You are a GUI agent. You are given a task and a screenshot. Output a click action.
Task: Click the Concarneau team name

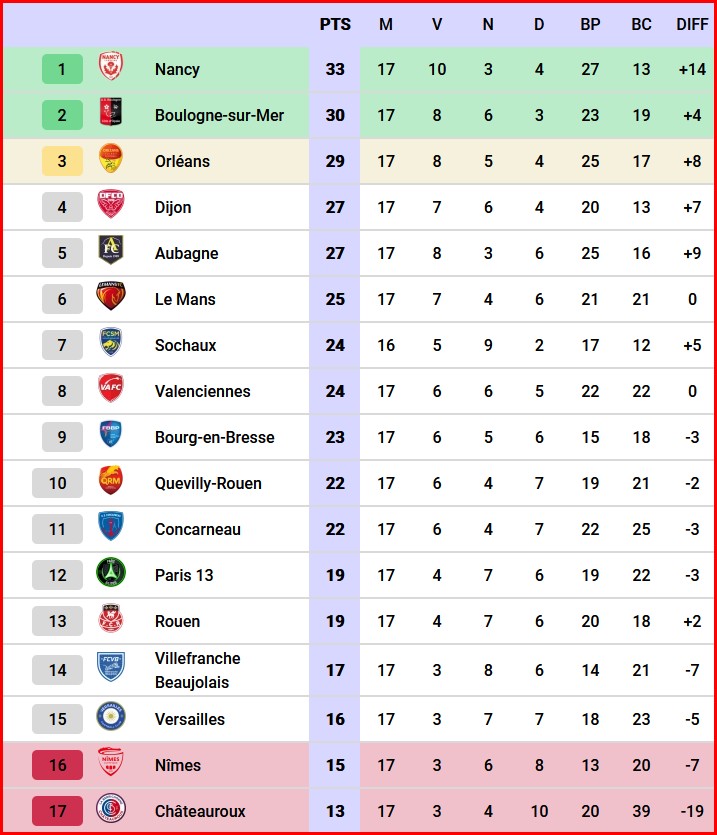pos(198,529)
